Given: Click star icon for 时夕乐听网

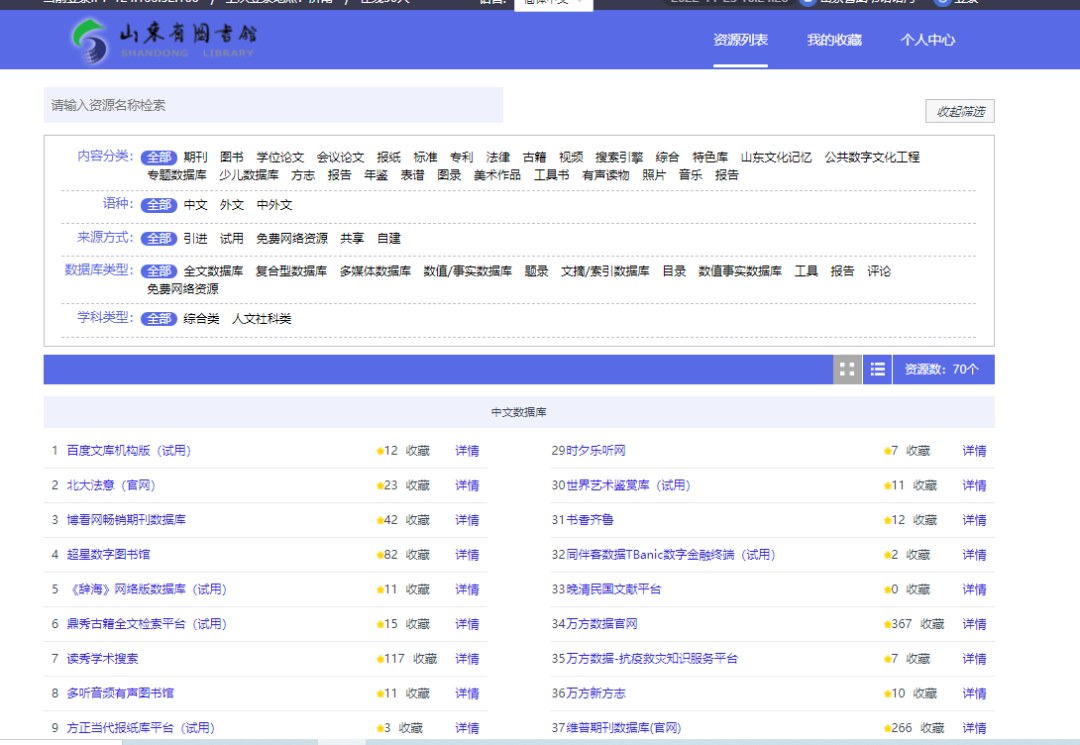Looking at the screenshot, I should coord(887,452).
